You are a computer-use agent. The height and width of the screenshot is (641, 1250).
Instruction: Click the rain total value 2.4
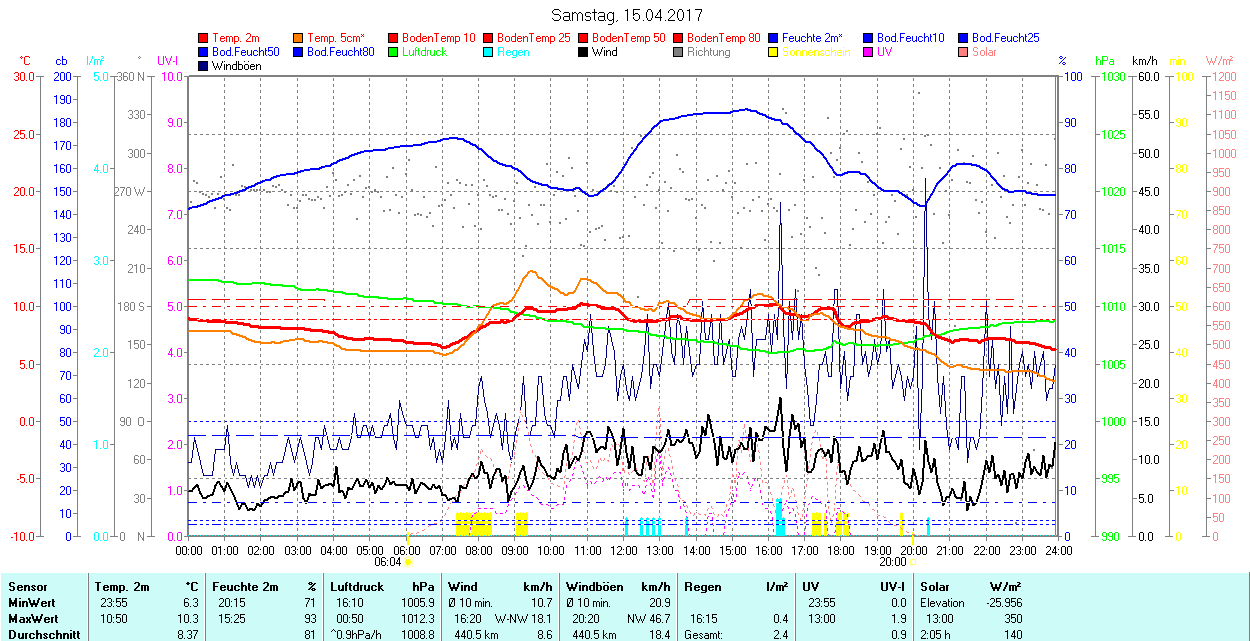(x=780, y=635)
